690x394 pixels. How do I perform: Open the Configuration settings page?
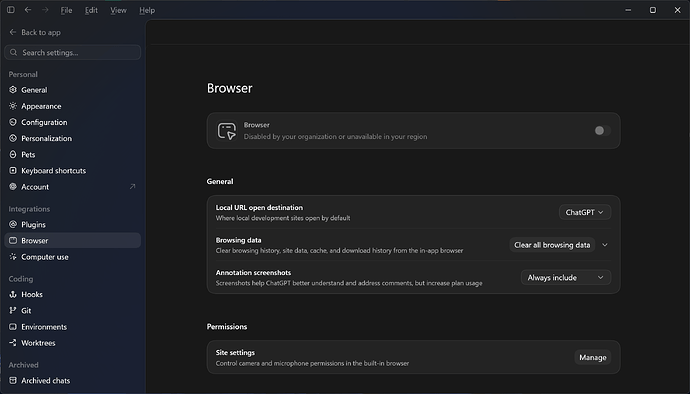tap(73, 122)
